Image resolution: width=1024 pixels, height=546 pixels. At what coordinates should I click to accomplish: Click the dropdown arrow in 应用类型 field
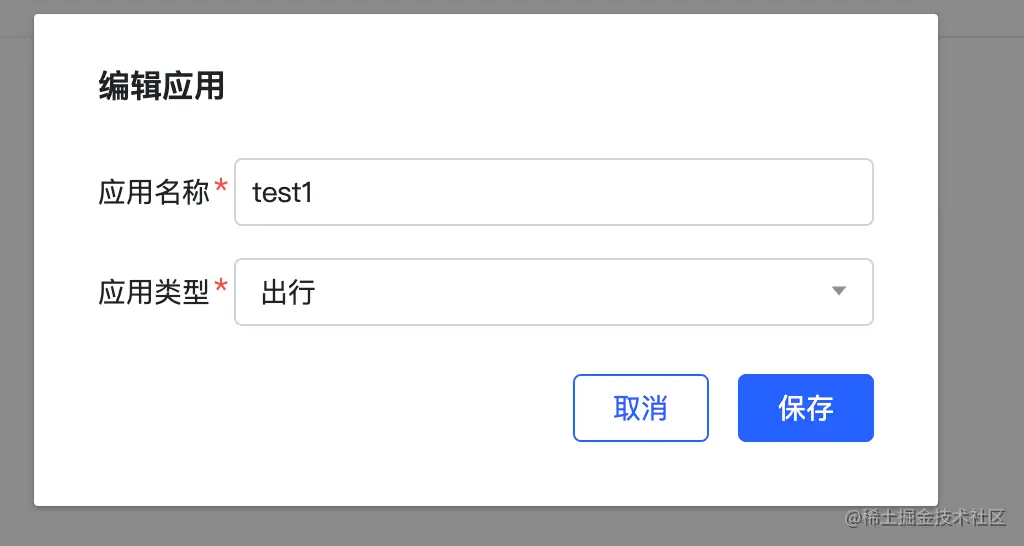839,291
